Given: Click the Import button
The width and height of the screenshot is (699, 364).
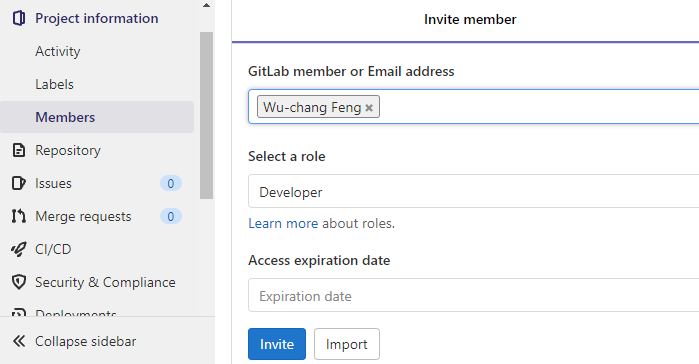Looking at the screenshot, I should click(347, 344).
